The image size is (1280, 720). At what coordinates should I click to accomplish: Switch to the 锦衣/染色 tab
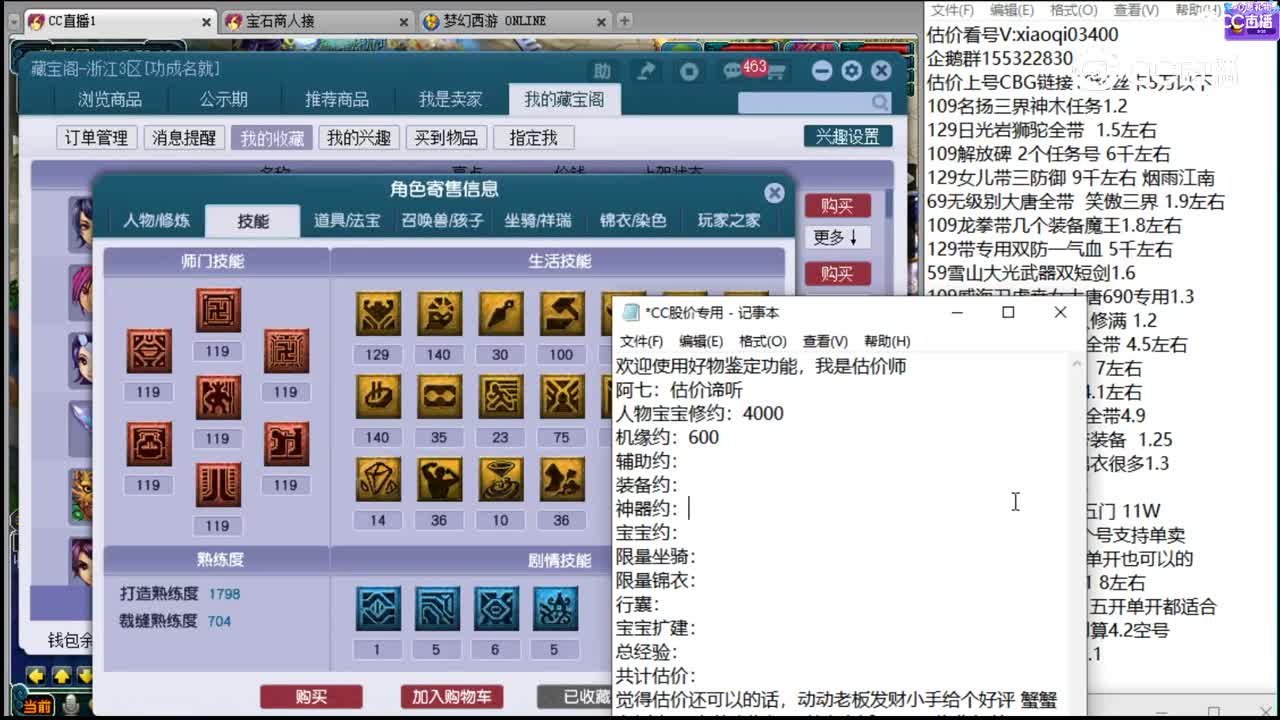coord(633,221)
